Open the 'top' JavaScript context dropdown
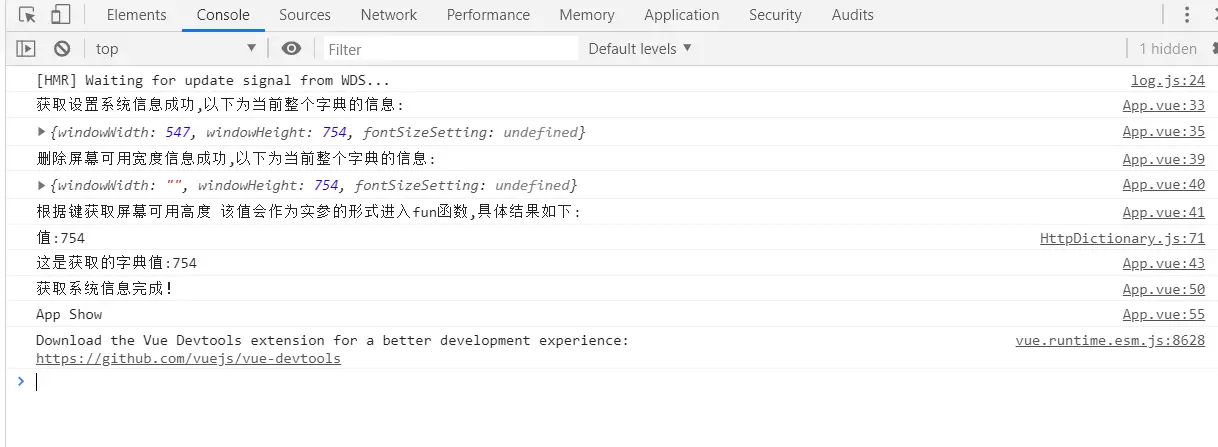 tap(176, 49)
